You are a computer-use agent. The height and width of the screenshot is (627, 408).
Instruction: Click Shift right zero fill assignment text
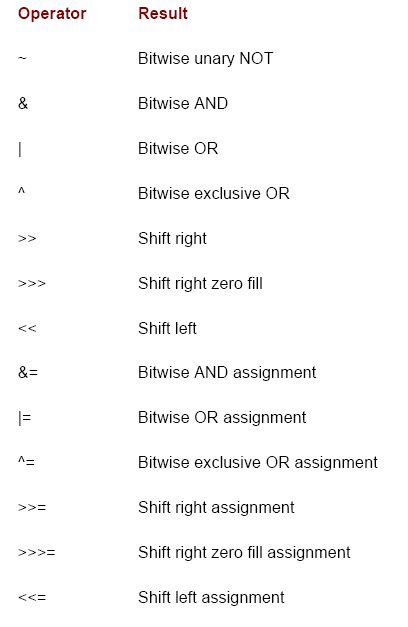[244, 553]
